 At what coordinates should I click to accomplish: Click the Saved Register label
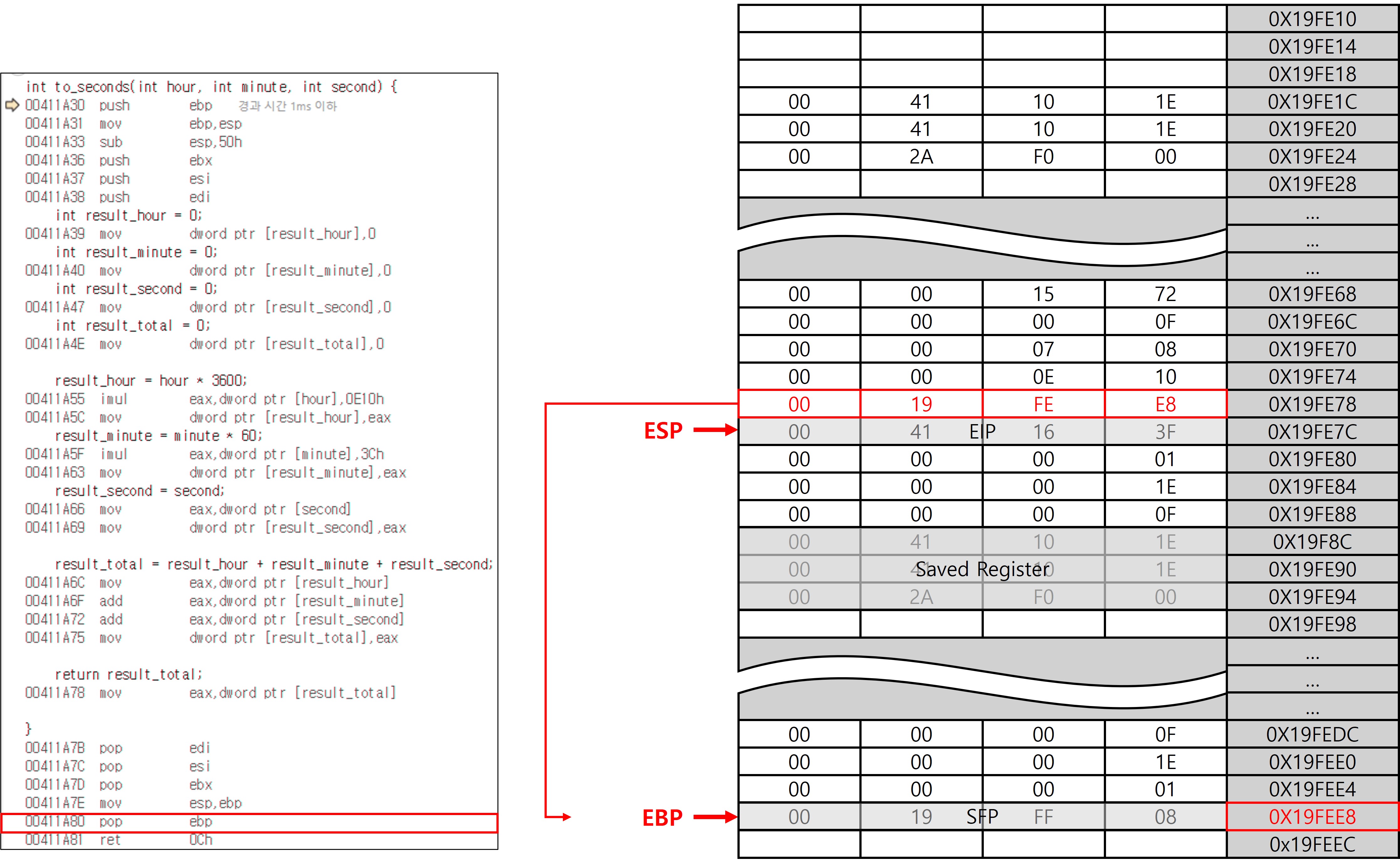pyautogui.click(x=982, y=569)
